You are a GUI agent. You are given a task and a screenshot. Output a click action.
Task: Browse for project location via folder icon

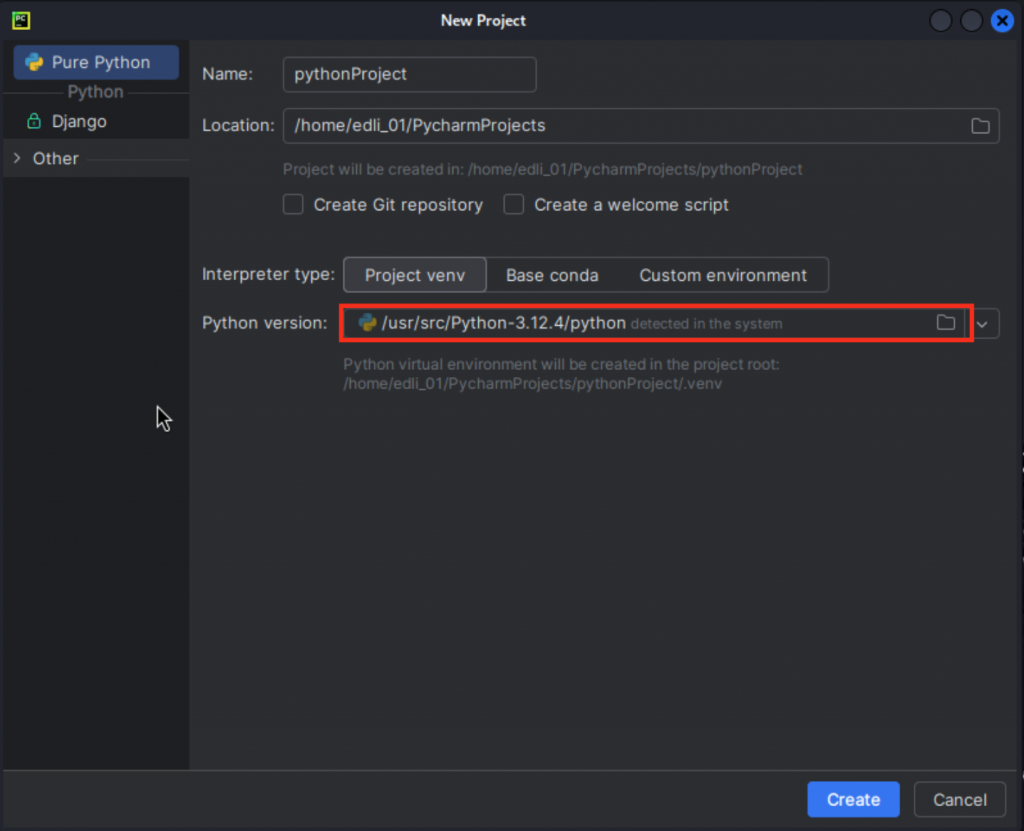980,126
